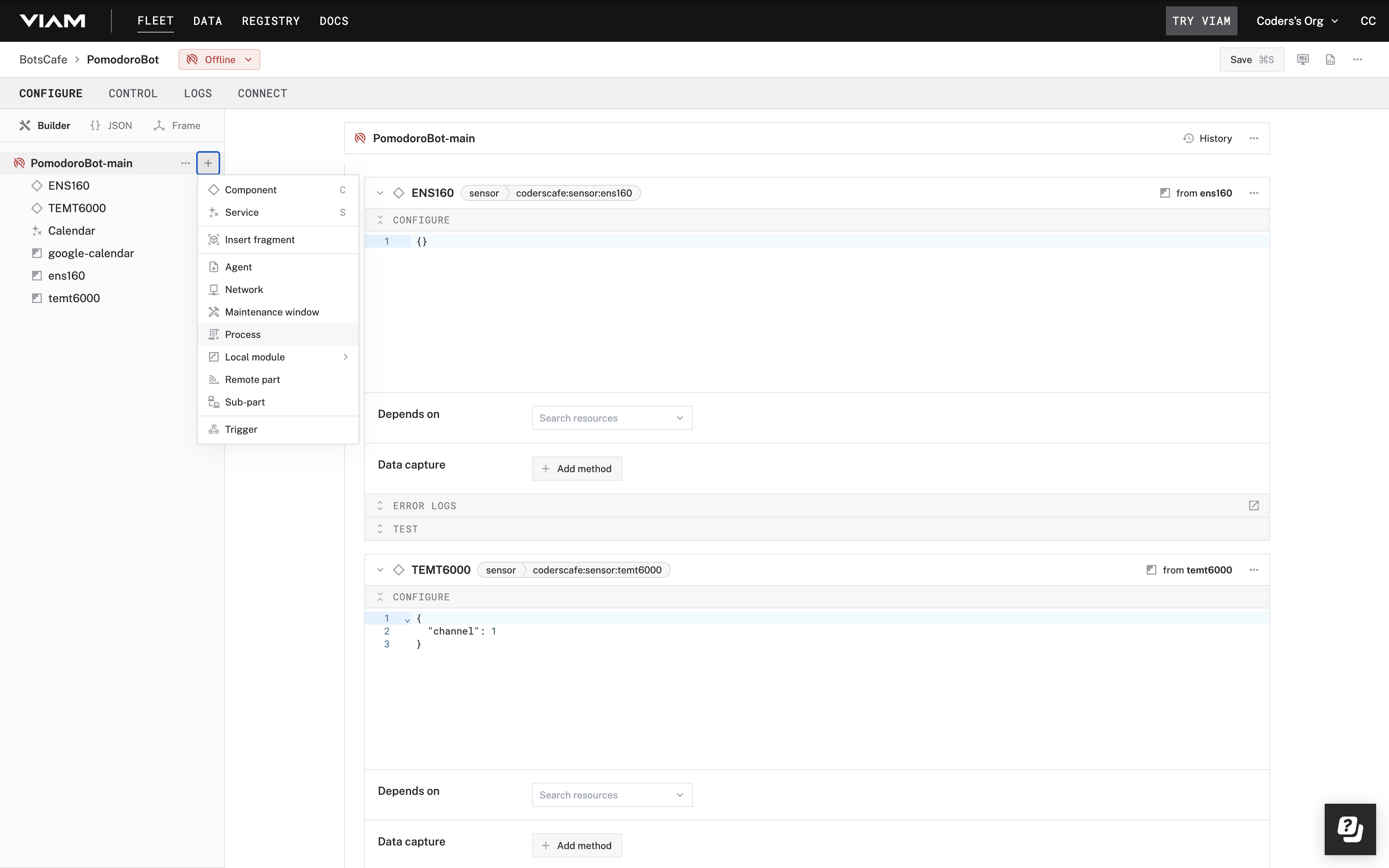Expand the ENS160 ERROR LOGS section
This screenshot has height=868, width=1389.
(x=381, y=506)
